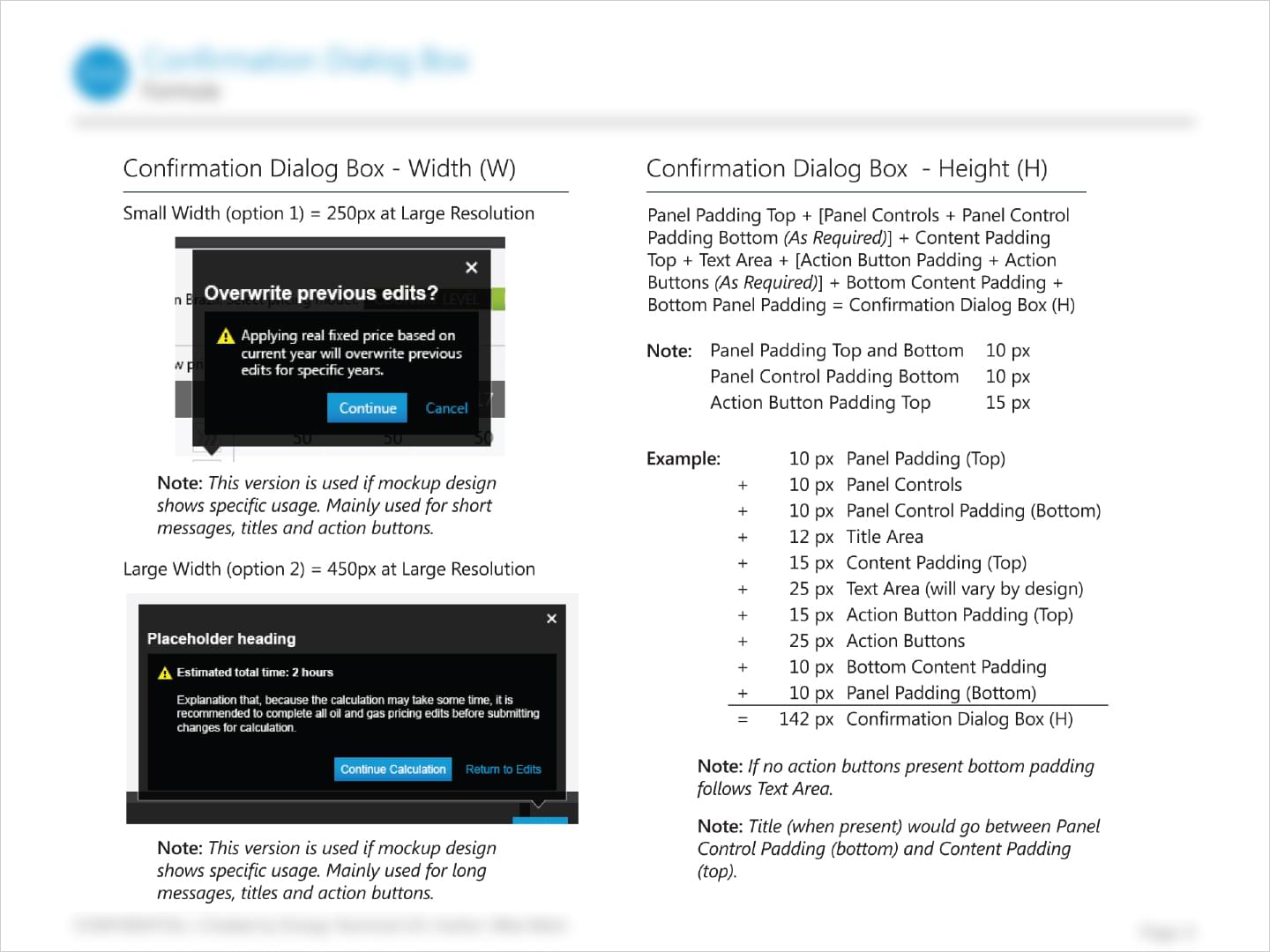
Task: Close the Placeholder heading dialog
Action: pos(551,619)
